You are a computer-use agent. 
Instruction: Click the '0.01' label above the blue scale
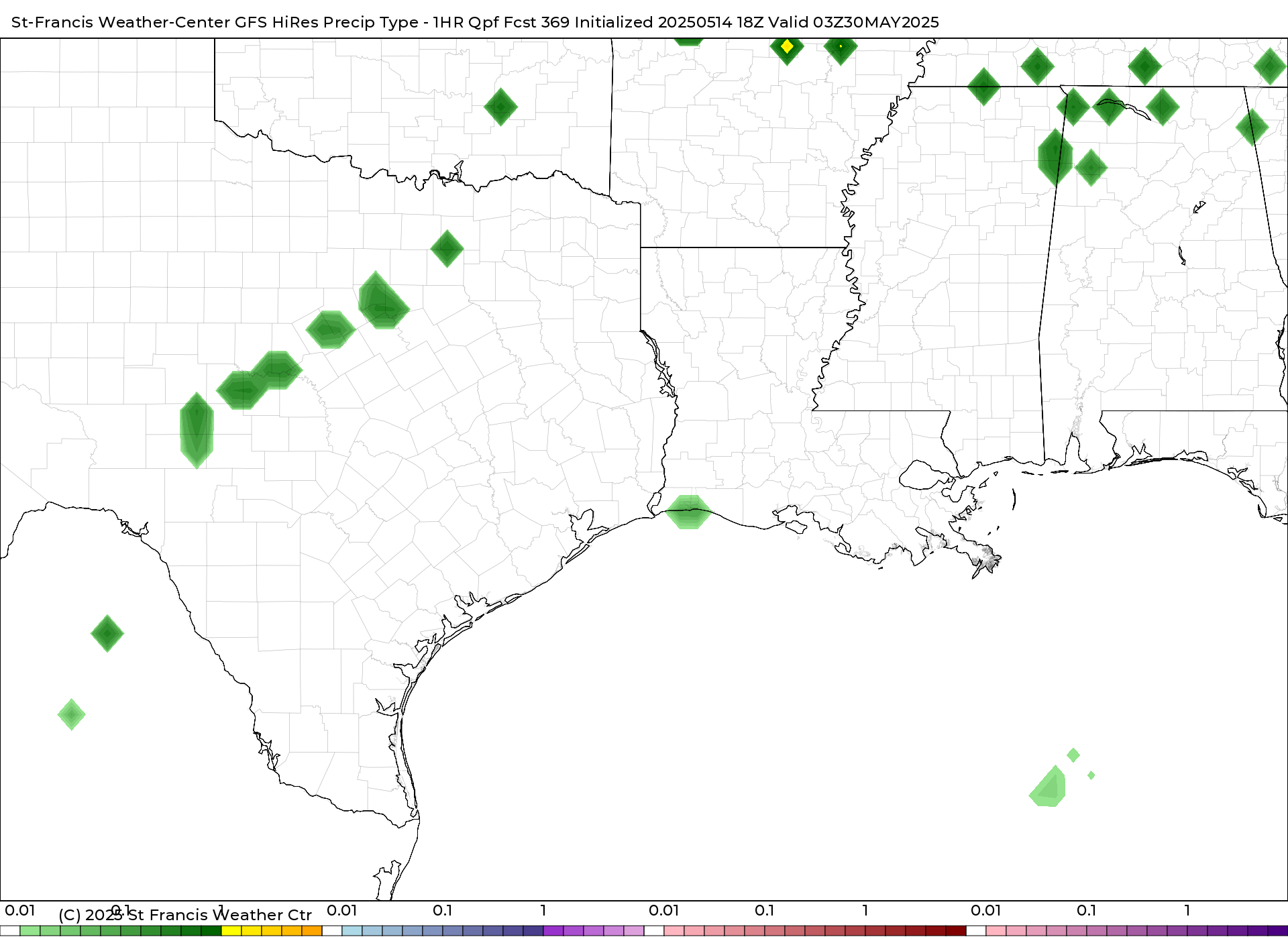coord(342,910)
